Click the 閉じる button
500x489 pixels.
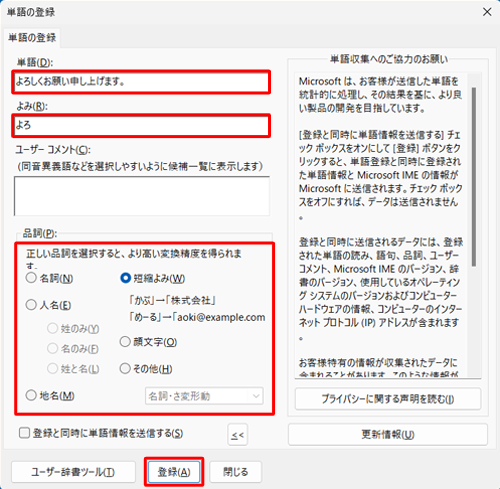coord(236,472)
